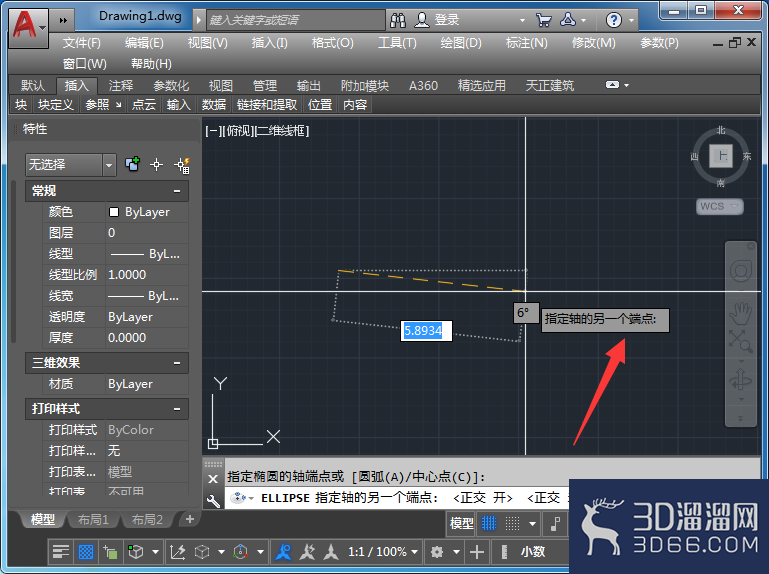Switch to the 注释 ribbon tab
Viewport: 769px width, 574px height.
(121, 86)
